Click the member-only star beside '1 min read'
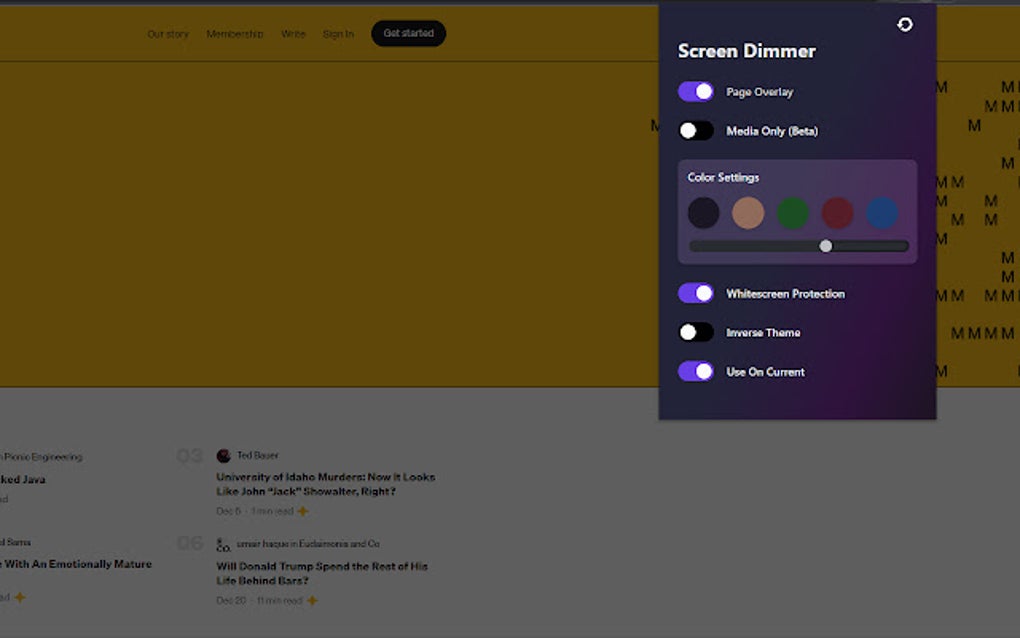This screenshot has height=638, width=1020. (301, 511)
